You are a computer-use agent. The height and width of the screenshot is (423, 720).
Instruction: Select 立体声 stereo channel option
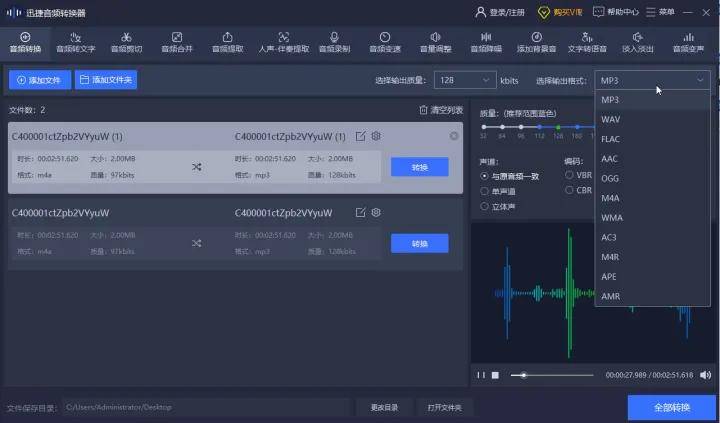tap(497, 207)
